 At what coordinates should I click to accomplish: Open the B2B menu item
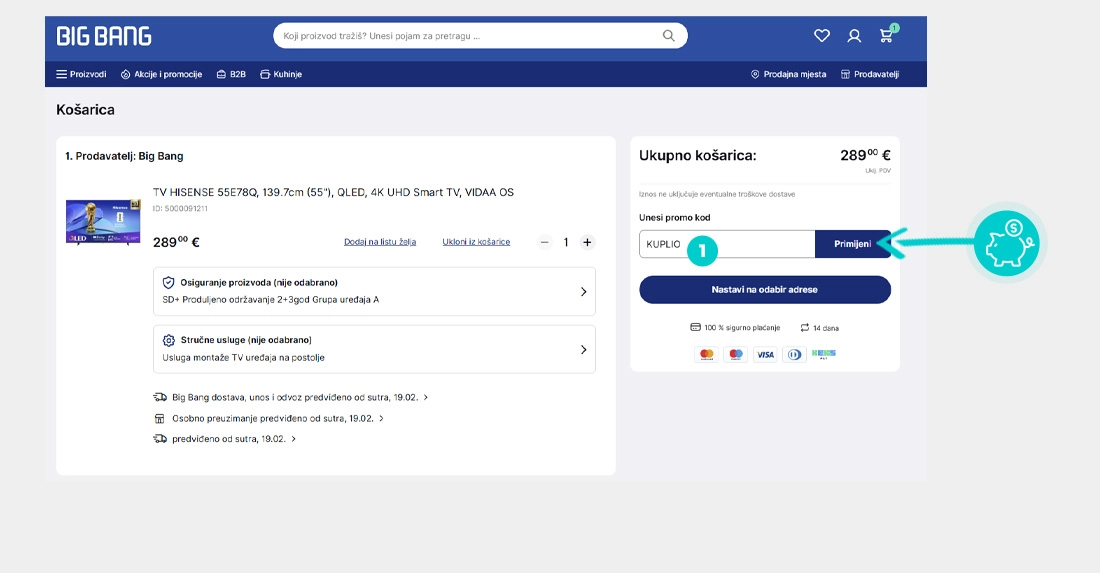tap(232, 74)
